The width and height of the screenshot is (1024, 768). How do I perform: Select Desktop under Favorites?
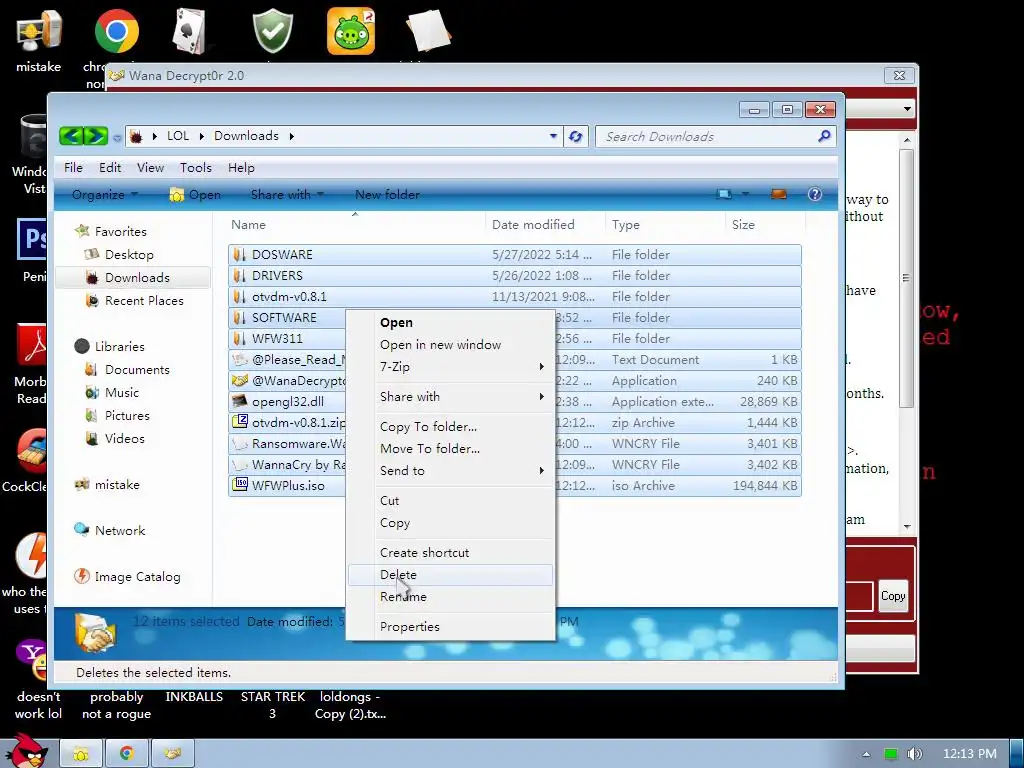point(129,255)
